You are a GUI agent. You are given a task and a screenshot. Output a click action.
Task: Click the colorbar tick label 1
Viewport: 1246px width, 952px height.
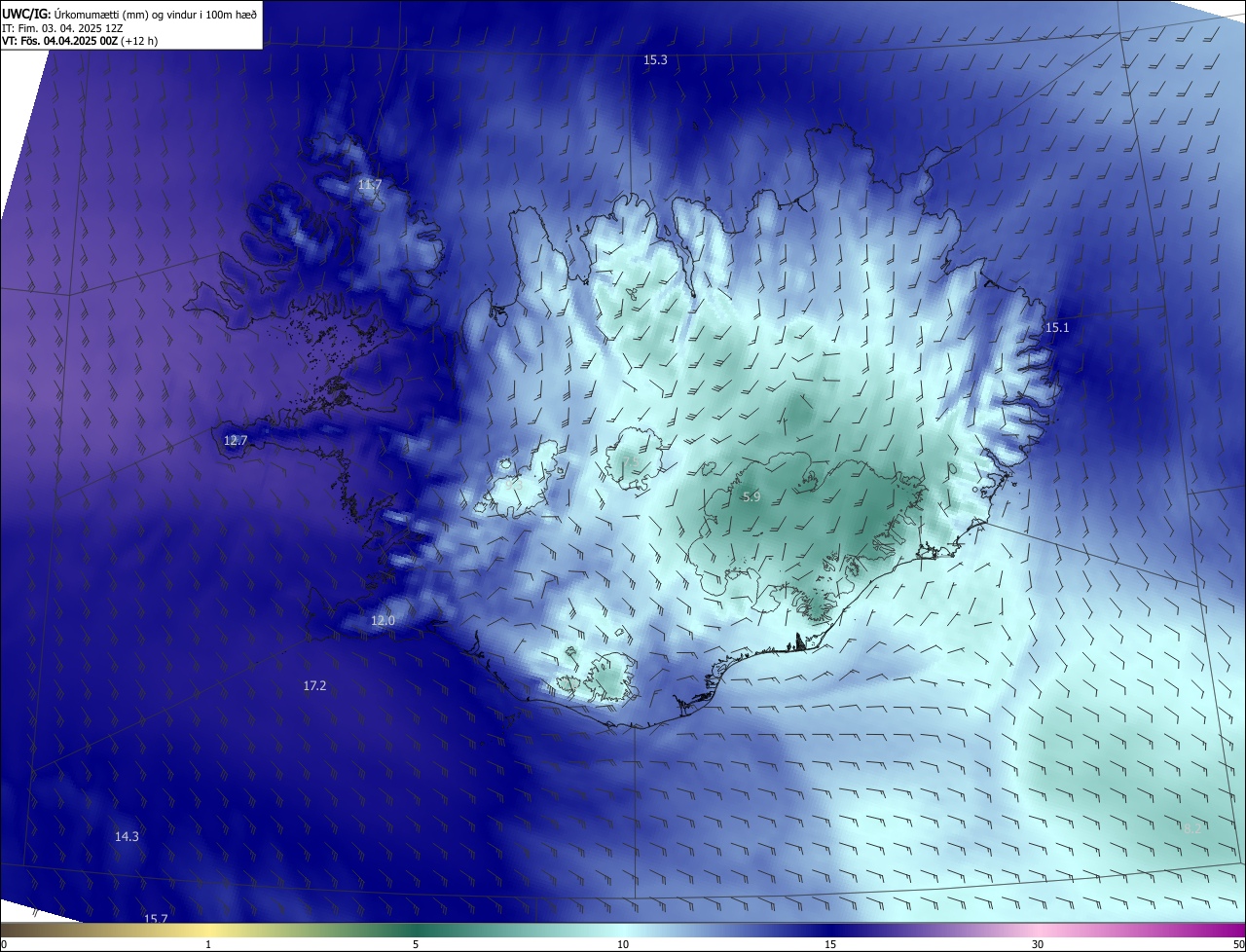click(208, 945)
